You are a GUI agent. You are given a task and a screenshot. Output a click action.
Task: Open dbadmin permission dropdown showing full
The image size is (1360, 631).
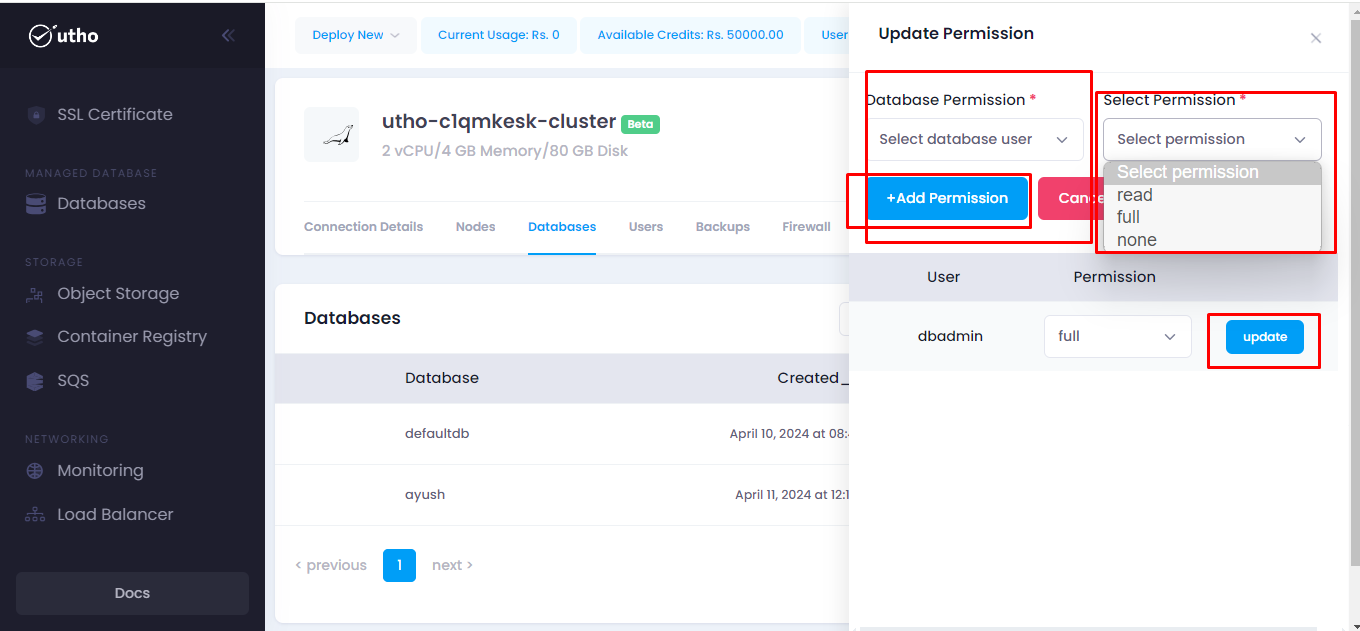click(1117, 336)
